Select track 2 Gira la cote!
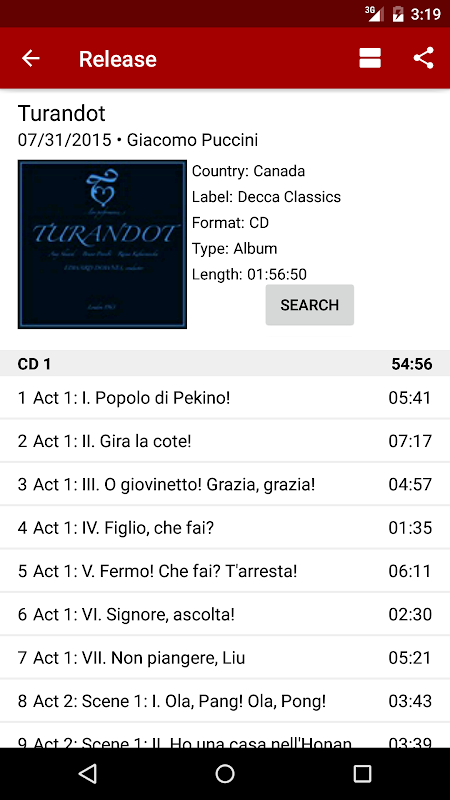This screenshot has width=450, height=800. coord(225,441)
